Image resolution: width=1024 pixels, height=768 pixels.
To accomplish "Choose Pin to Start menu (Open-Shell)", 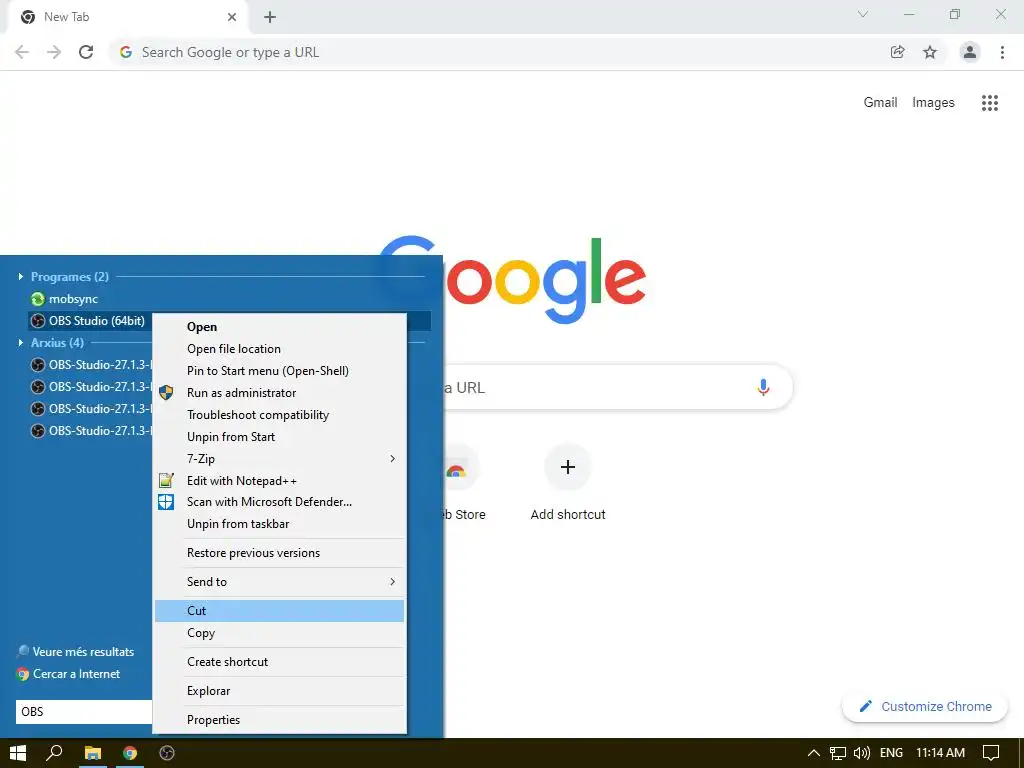I will [280, 371].
